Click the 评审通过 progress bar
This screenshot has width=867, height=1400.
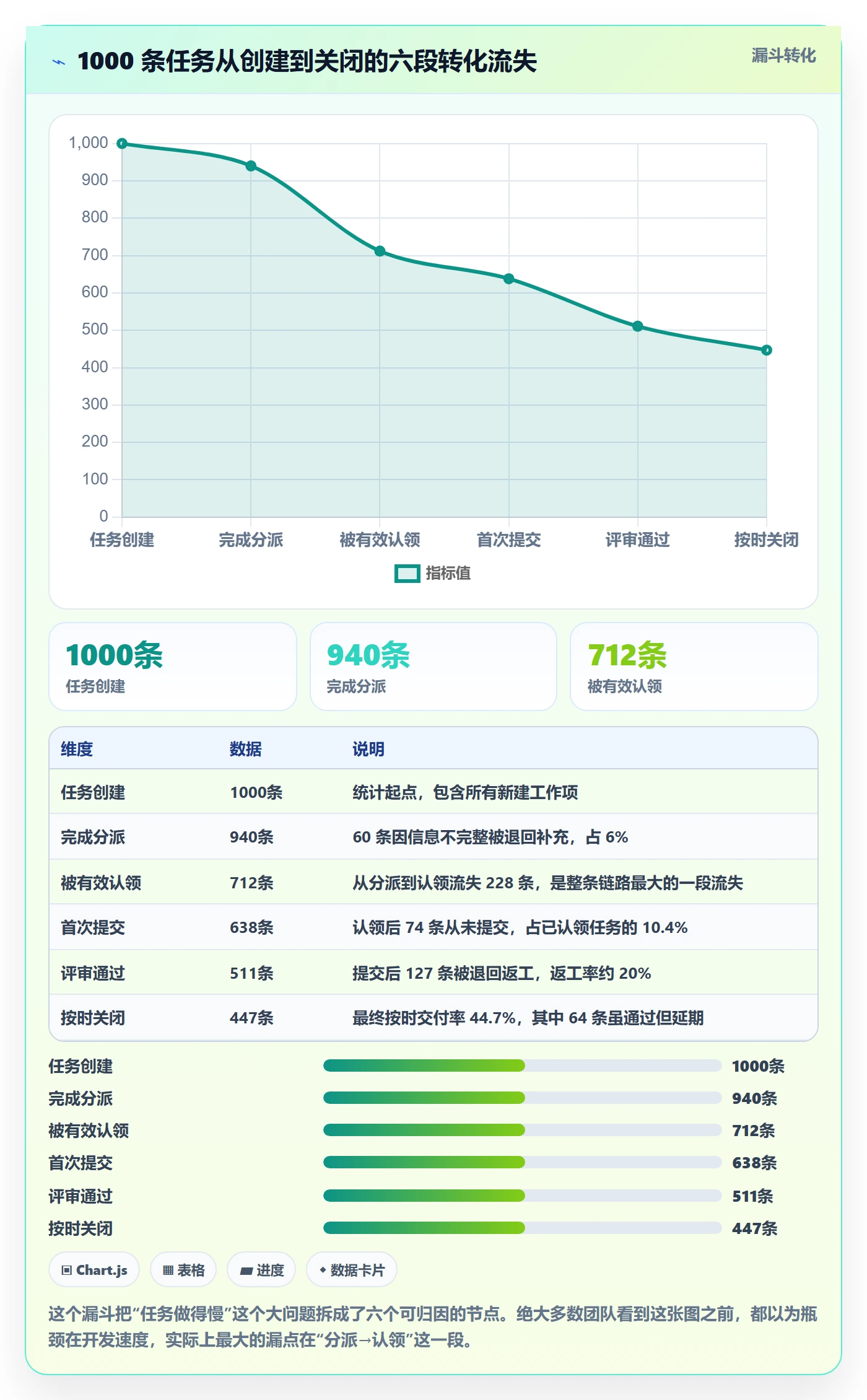pyautogui.click(x=522, y=1196)
